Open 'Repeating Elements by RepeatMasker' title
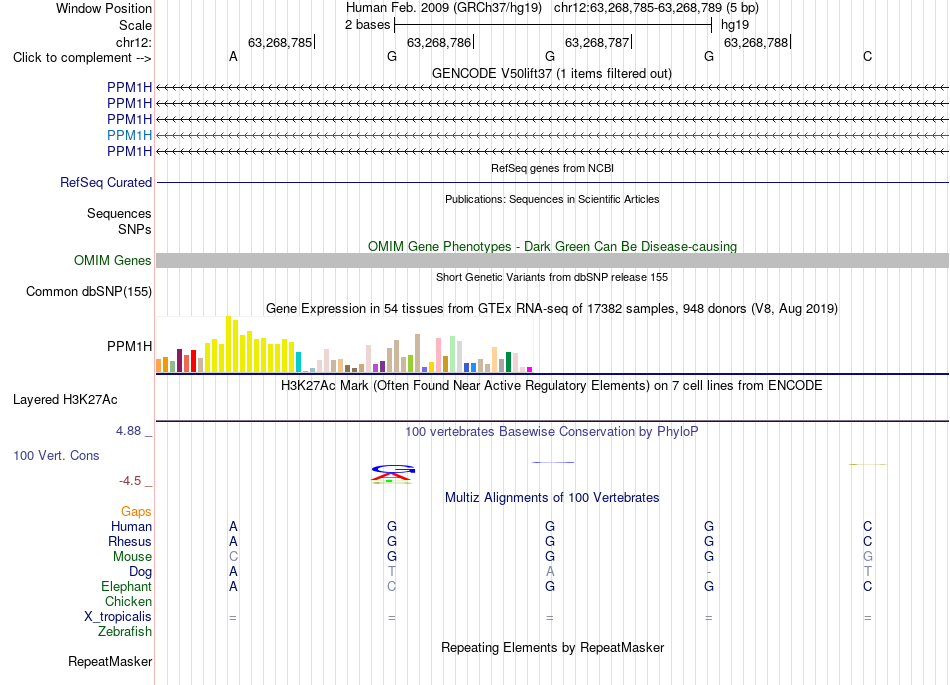This screenshot has width=950, height=685. pos(552,648)
